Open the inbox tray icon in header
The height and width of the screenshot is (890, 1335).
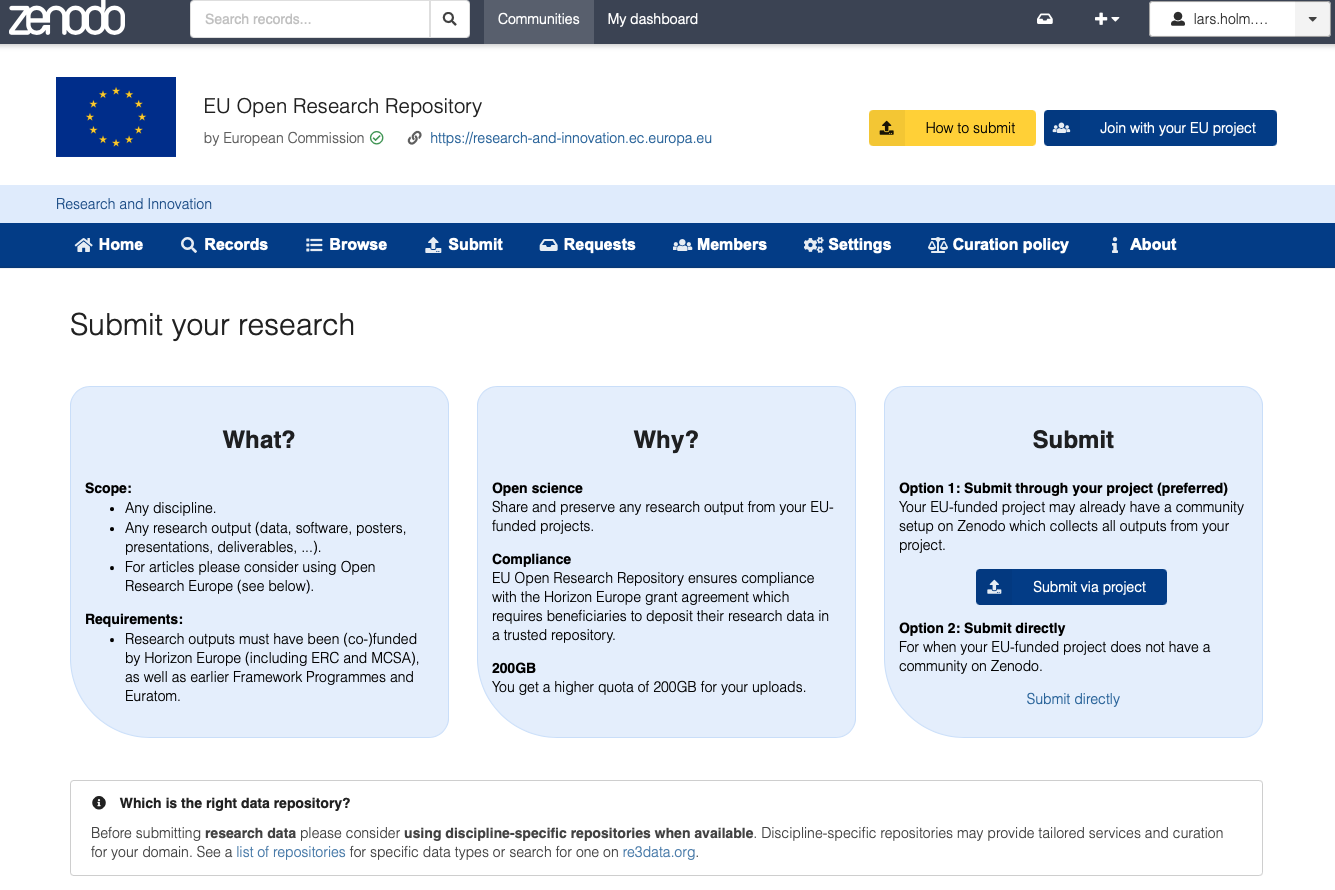tap(1045, 19)
